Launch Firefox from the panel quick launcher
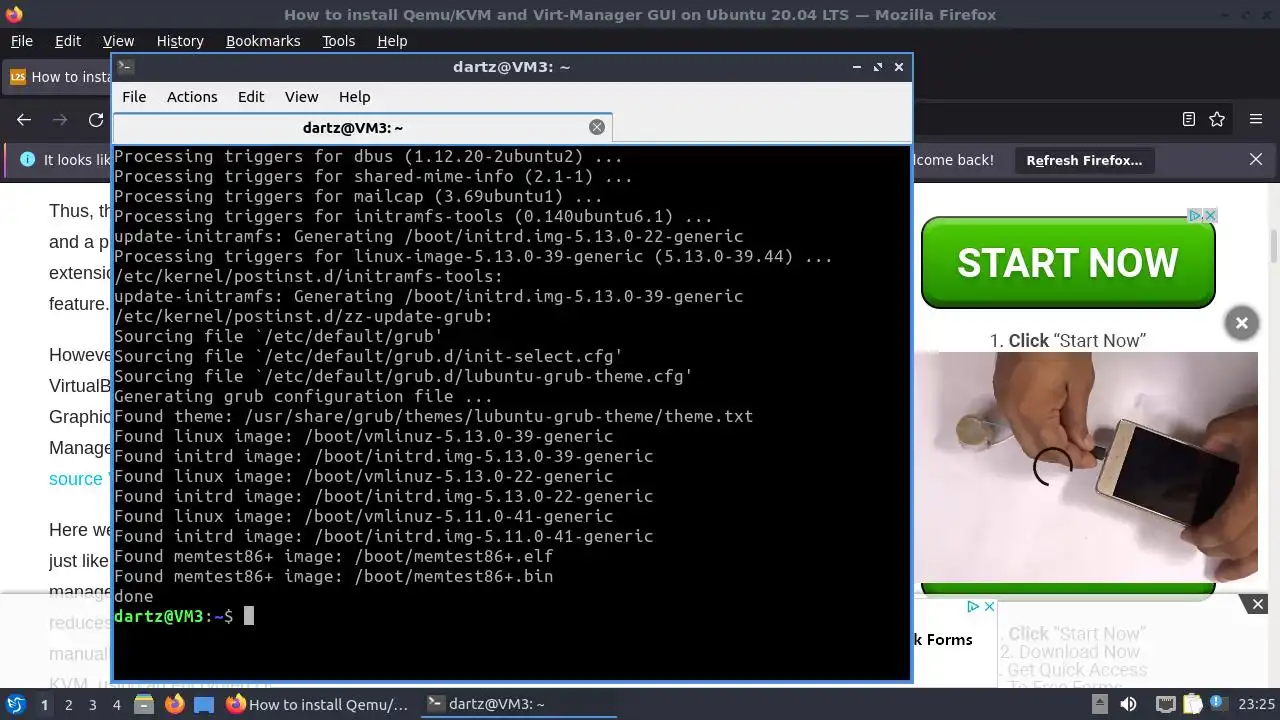The image size is (1280, 720). click(174, 704)
